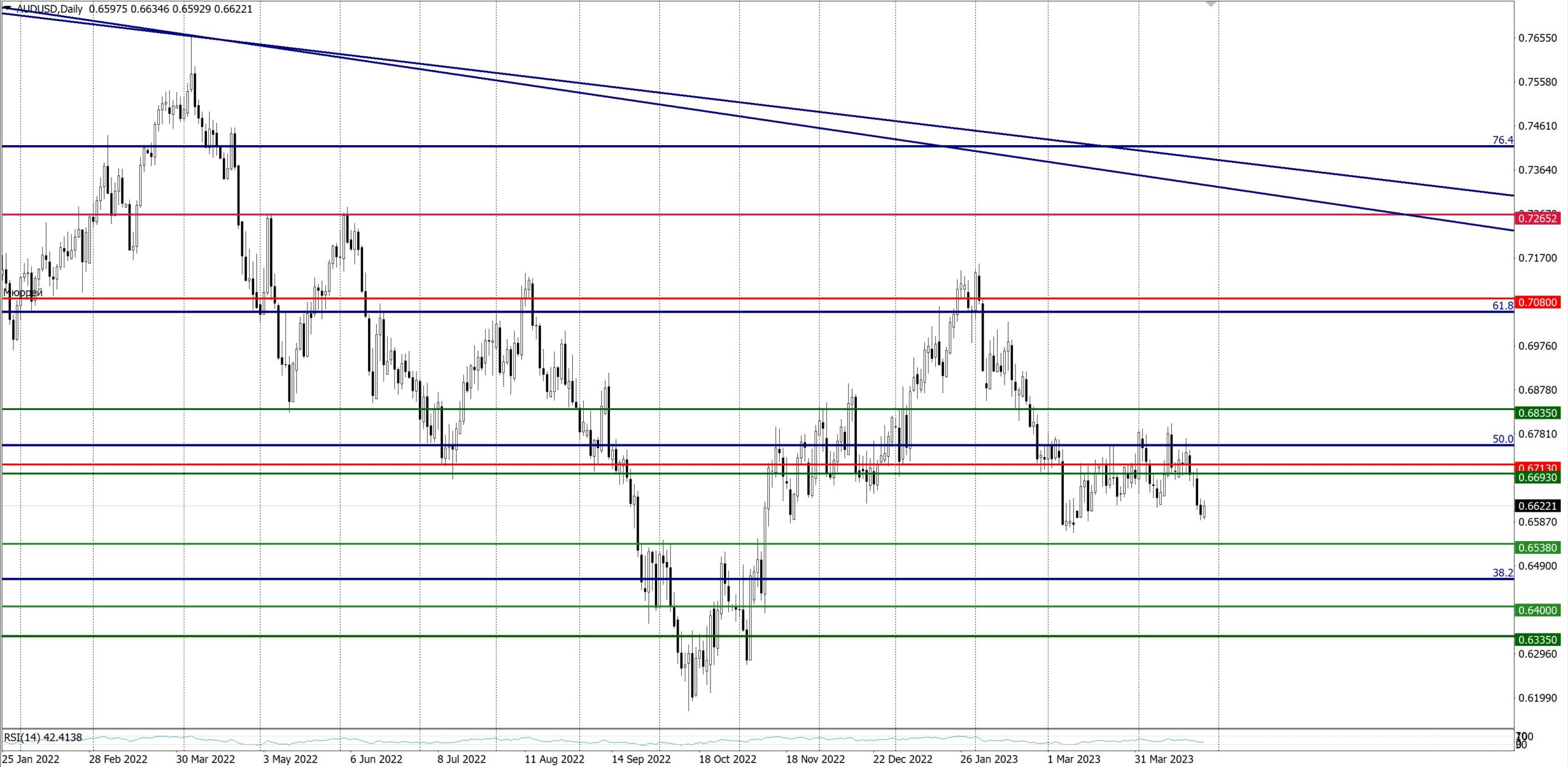This screenshot has width=1568, height=767.
Task: Click the 50.0 Fibonacci level label
Action: click(x=1502, y=439)
